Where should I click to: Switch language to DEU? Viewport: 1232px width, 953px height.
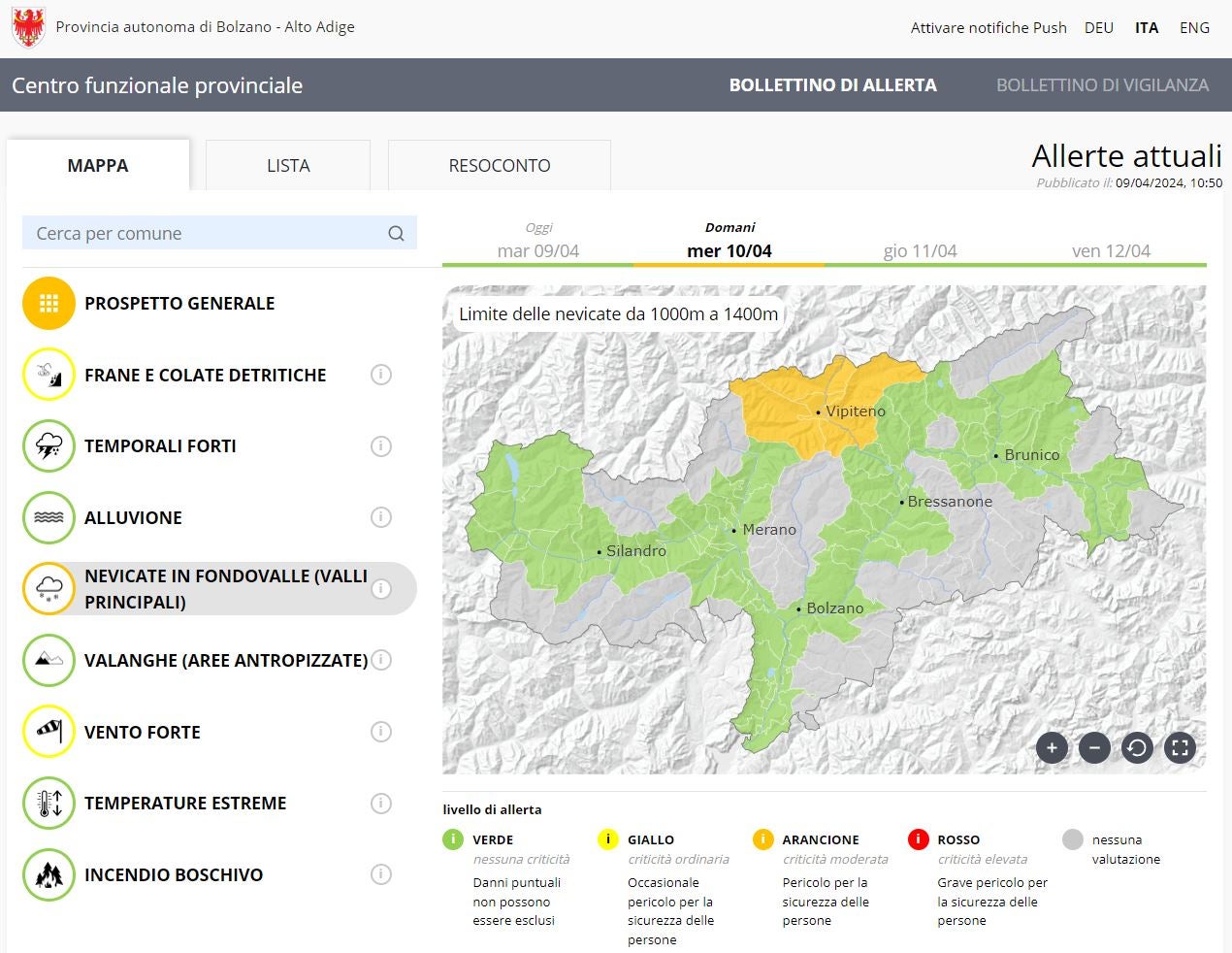1098,27
